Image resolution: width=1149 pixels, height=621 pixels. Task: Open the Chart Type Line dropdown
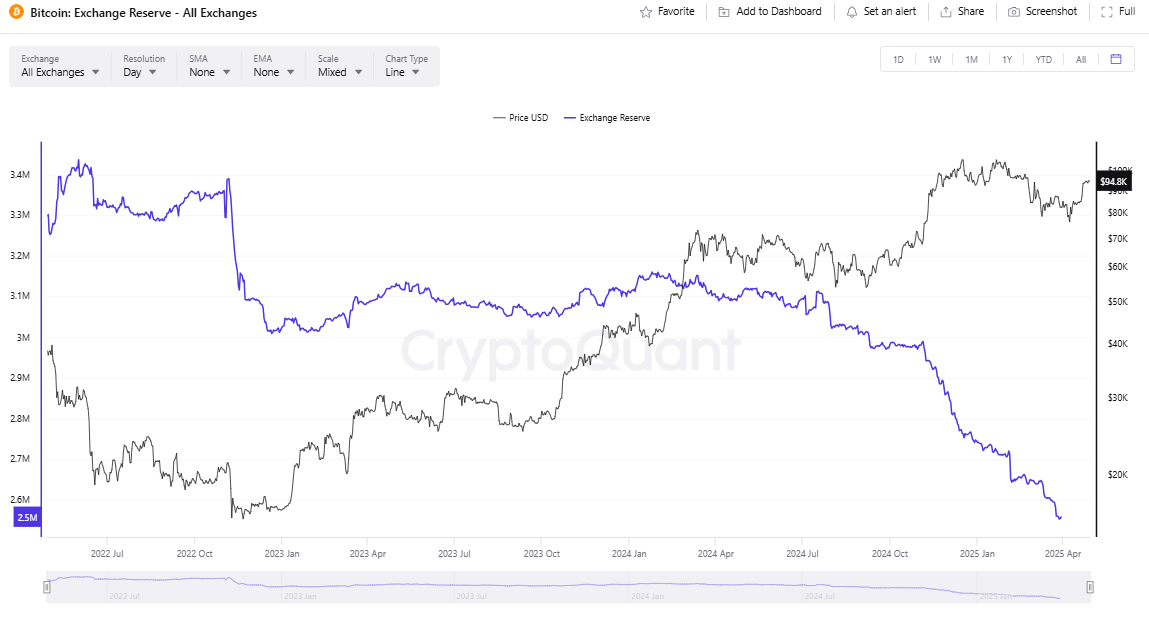[x=407, y=66]
